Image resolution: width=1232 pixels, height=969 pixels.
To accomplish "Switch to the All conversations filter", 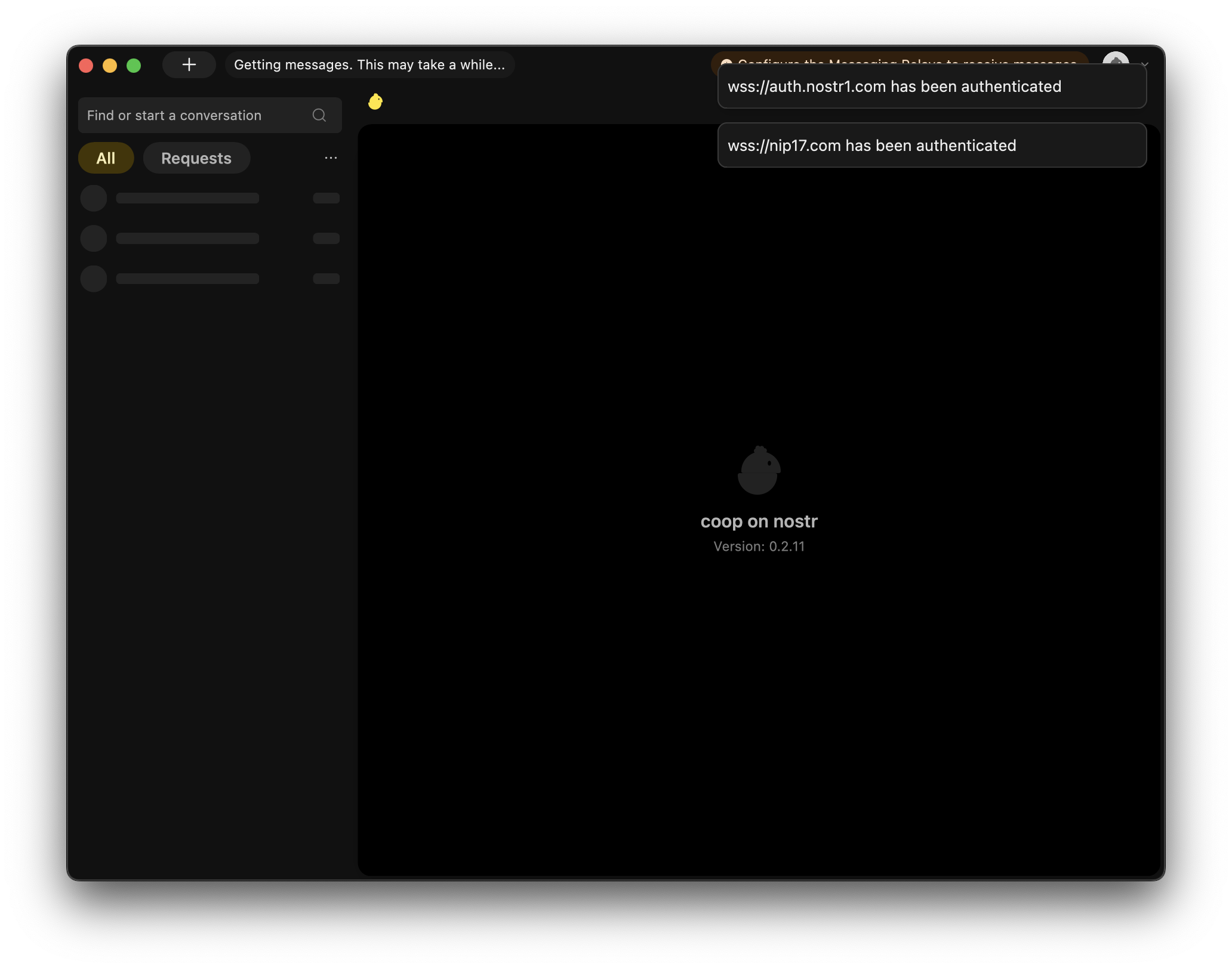I will (x=106, y=158).
